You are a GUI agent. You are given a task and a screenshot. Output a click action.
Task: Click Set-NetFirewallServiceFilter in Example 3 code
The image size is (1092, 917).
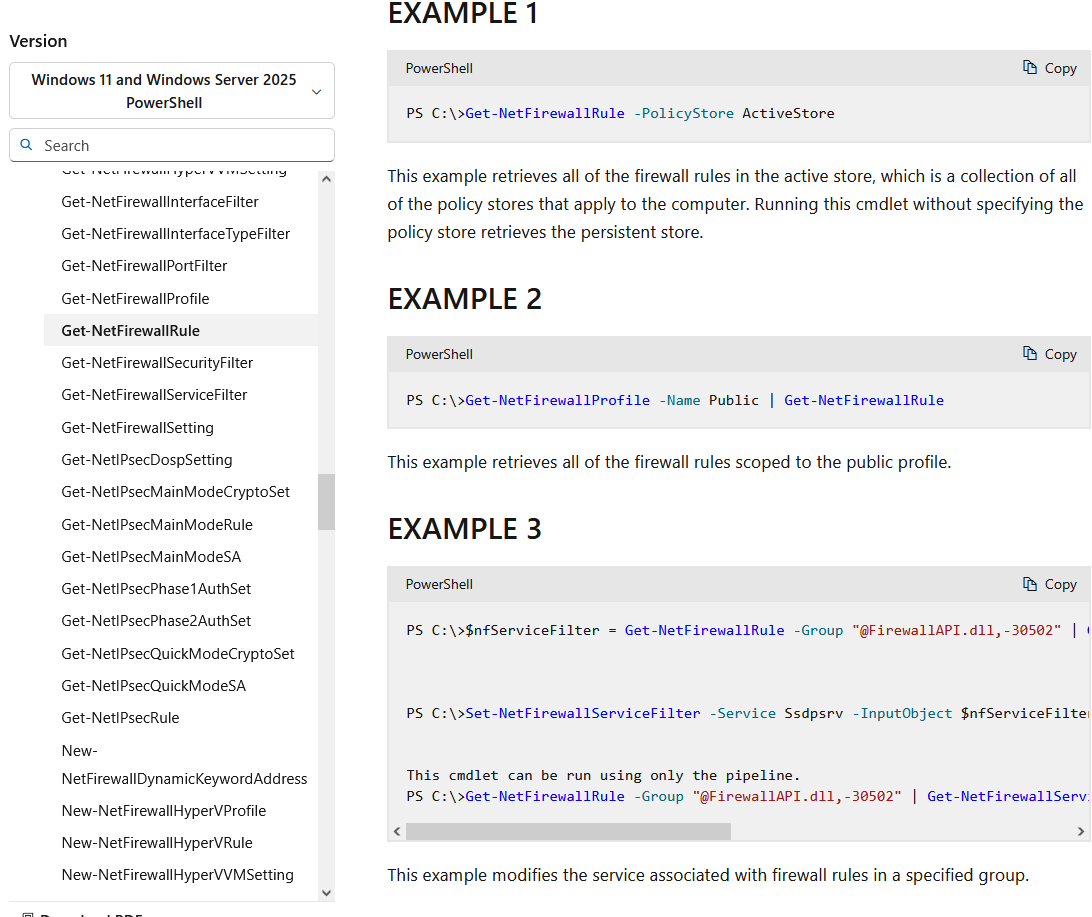(x=583, y=713)
